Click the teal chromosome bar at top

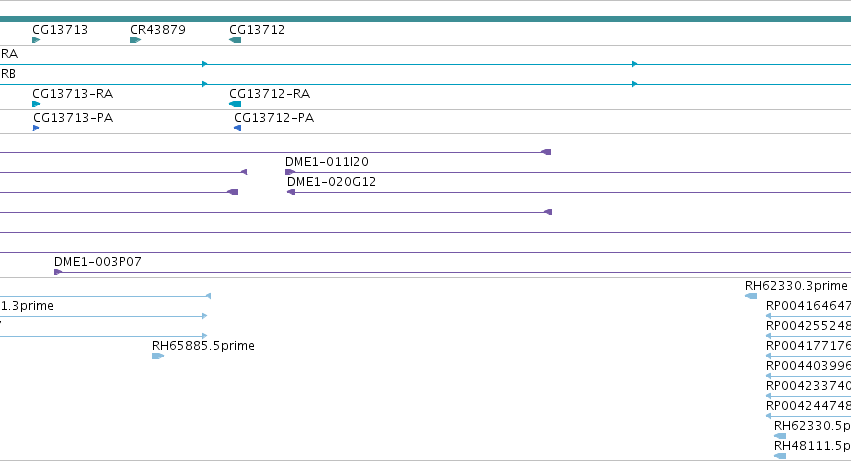(426, 19)
